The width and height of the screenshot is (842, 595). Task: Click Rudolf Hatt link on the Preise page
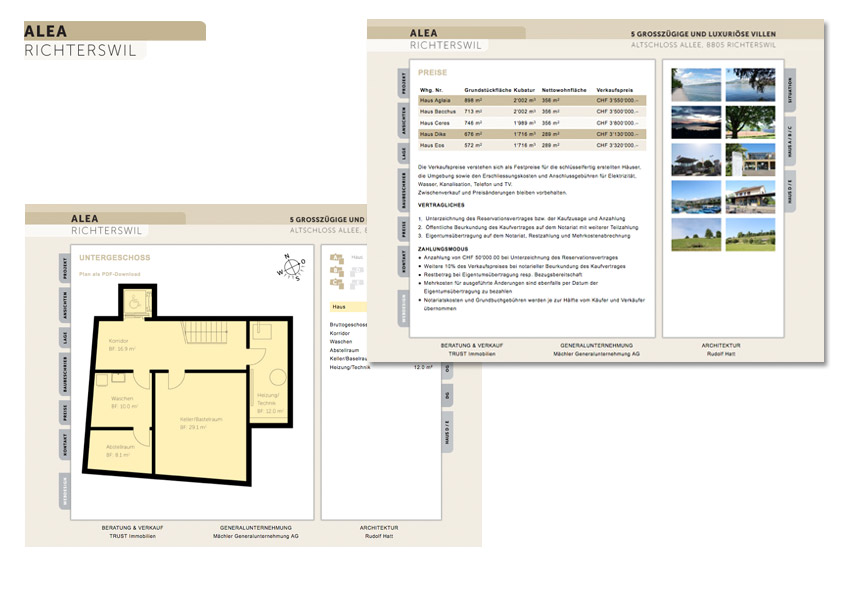pos(721,354)
